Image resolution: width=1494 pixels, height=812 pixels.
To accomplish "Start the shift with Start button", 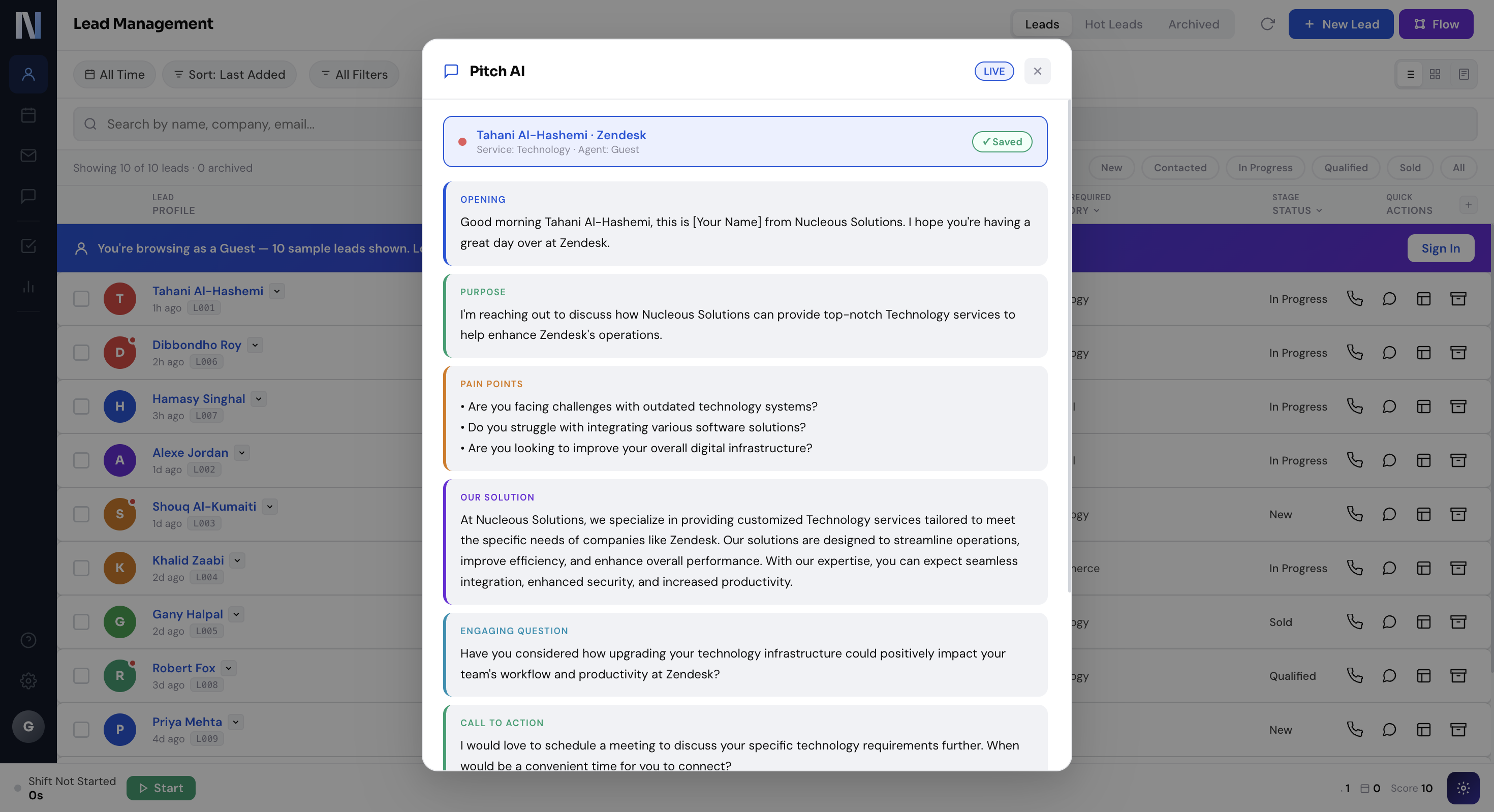I will click(161, 788).
